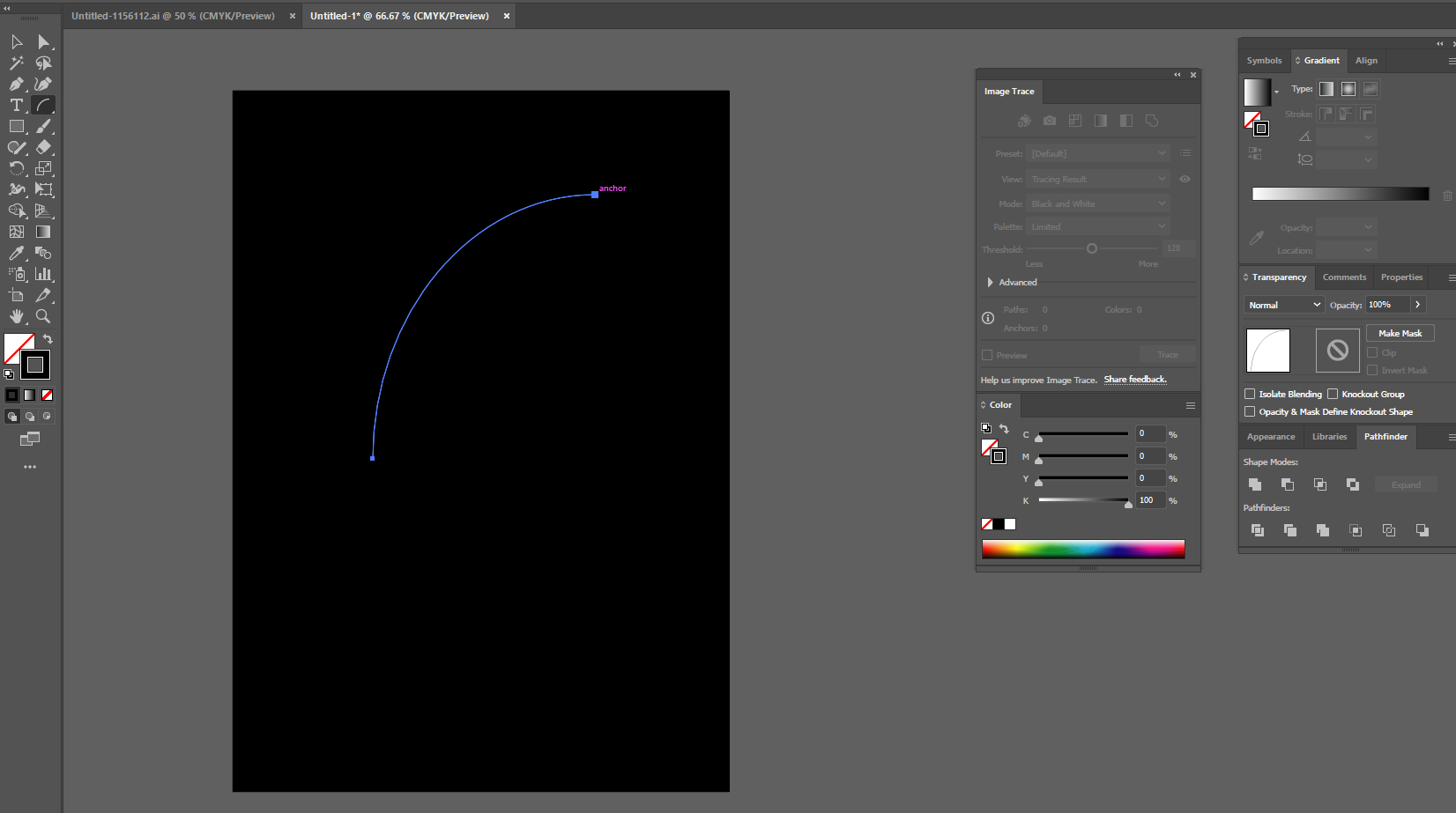Select the Pen tool
The width and height of the screenshot is (1456, 813).
(x=17, y=84)
